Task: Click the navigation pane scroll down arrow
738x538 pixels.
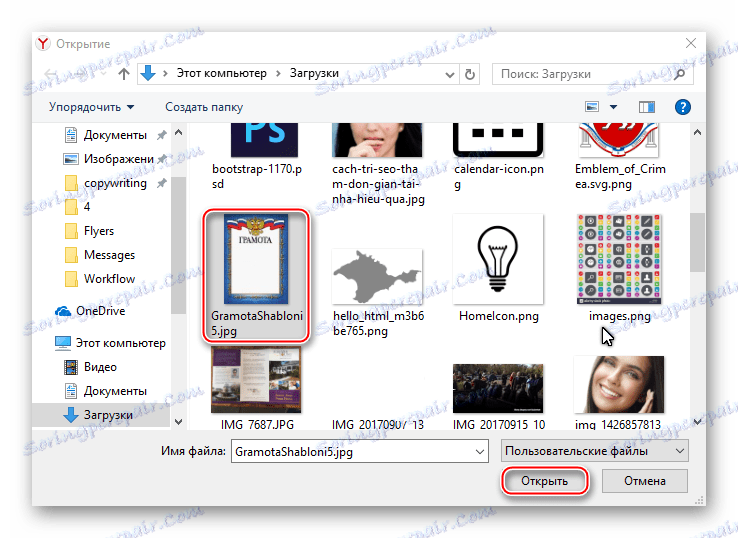Action: 178,422
